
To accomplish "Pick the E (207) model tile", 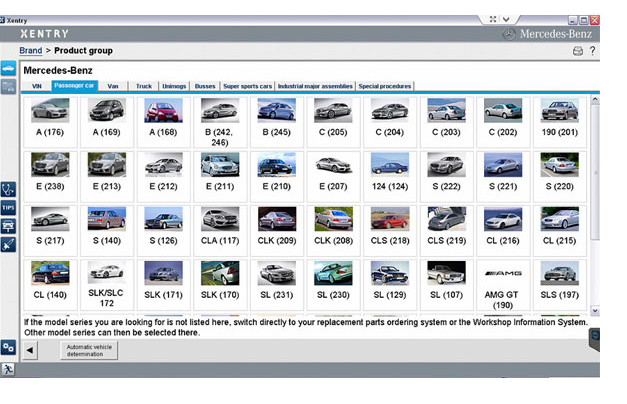I will [x=333, y=176].
